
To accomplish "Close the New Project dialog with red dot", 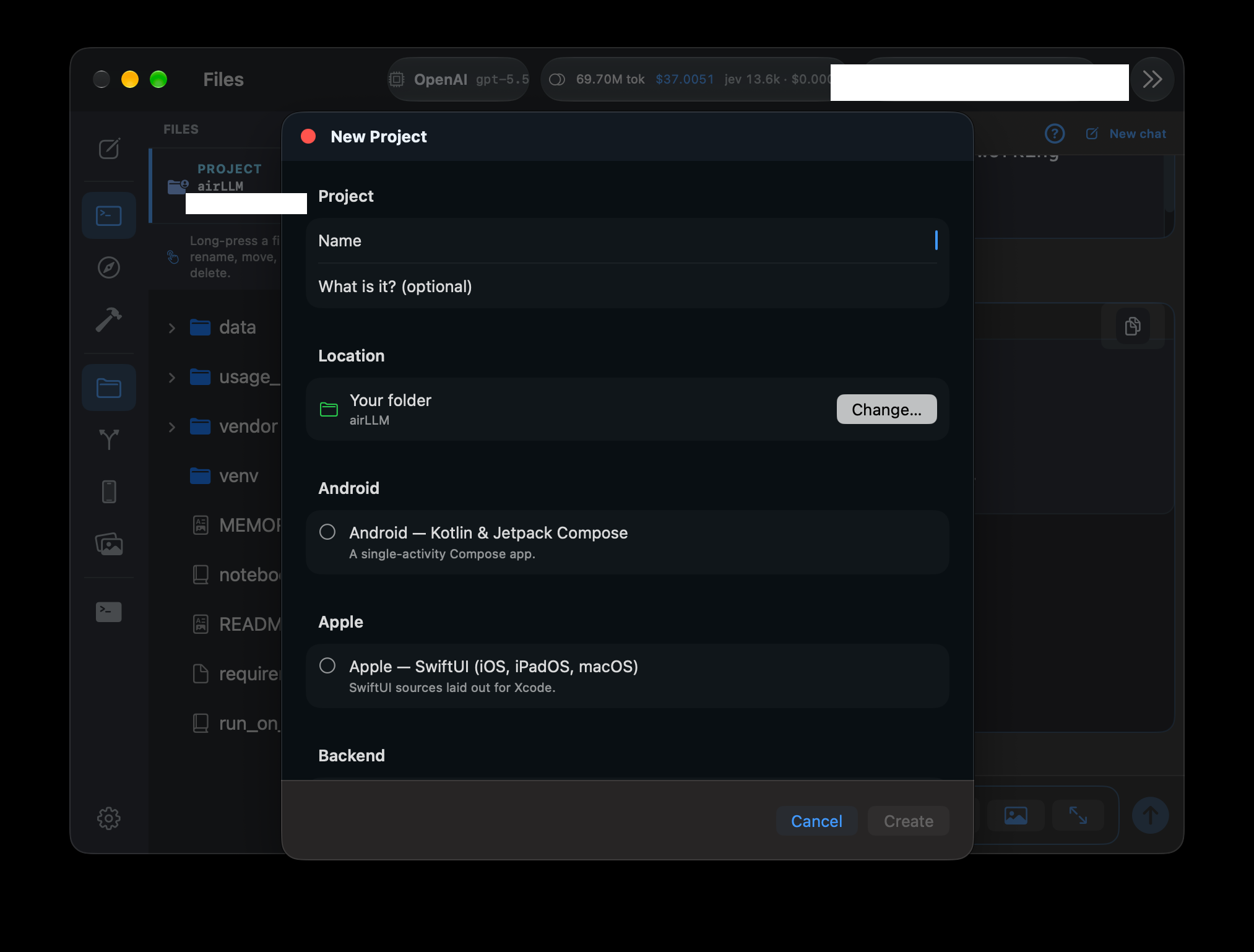I will tap(308, 136).
